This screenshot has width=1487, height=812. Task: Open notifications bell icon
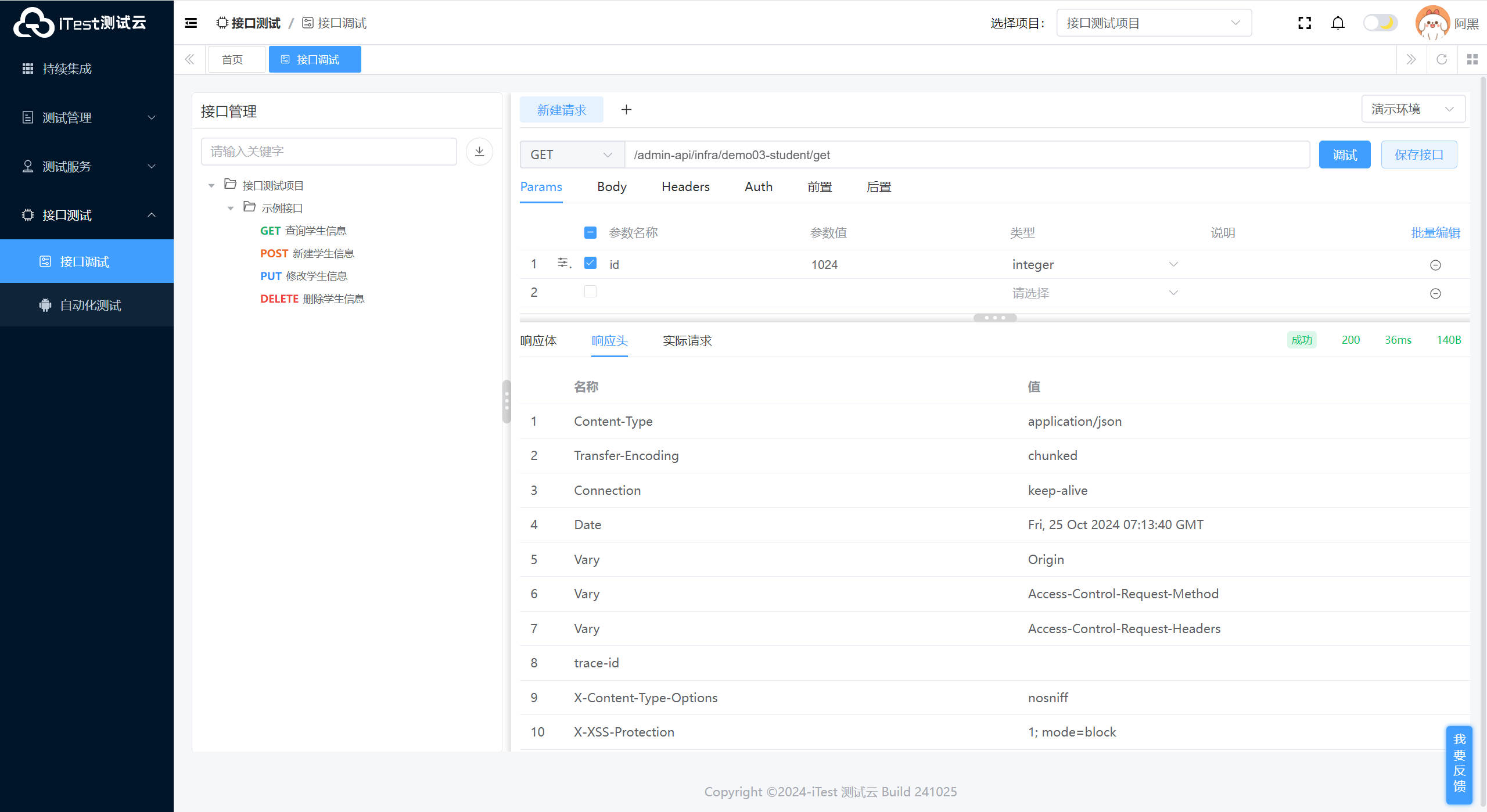(x=1338, y=23)
